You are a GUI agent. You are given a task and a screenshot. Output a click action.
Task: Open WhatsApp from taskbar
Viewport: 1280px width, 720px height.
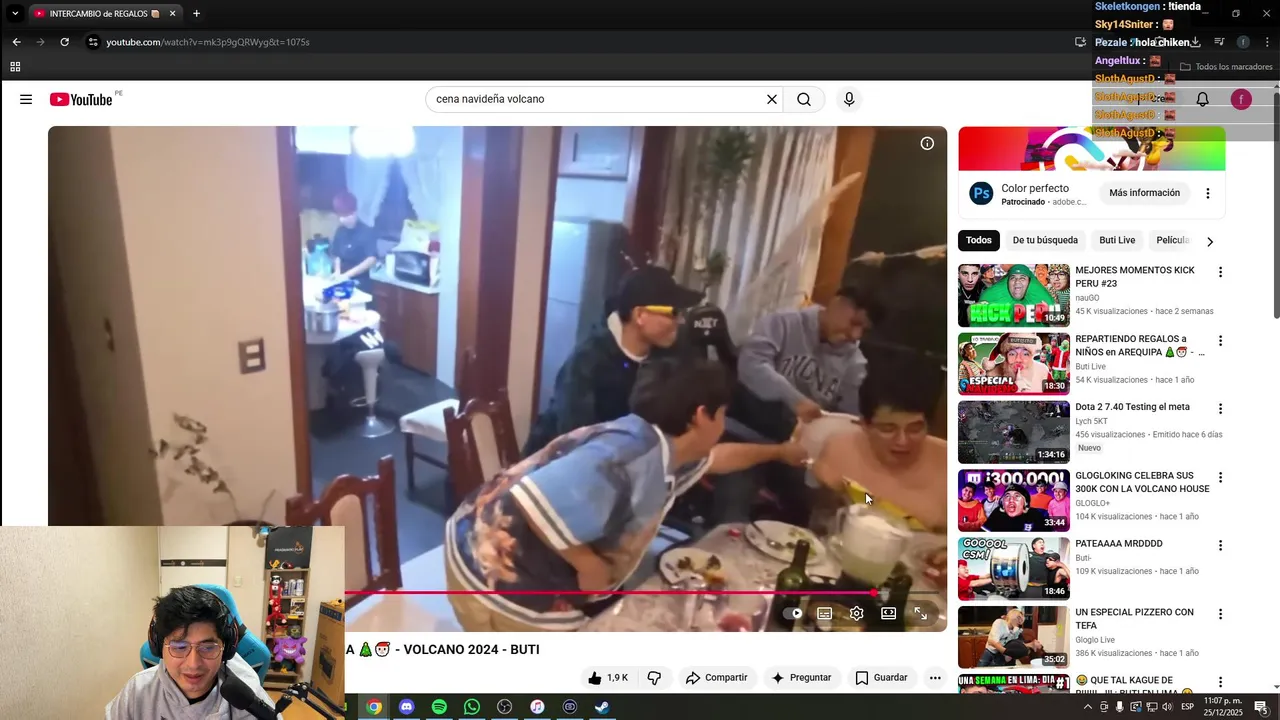[472, 707]
